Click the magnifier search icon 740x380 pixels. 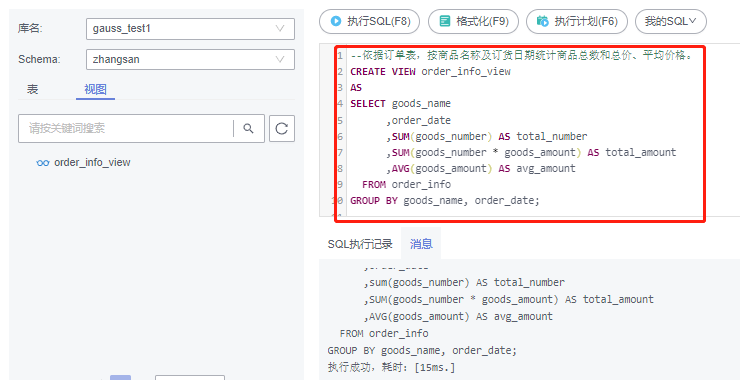coord(248,128)
